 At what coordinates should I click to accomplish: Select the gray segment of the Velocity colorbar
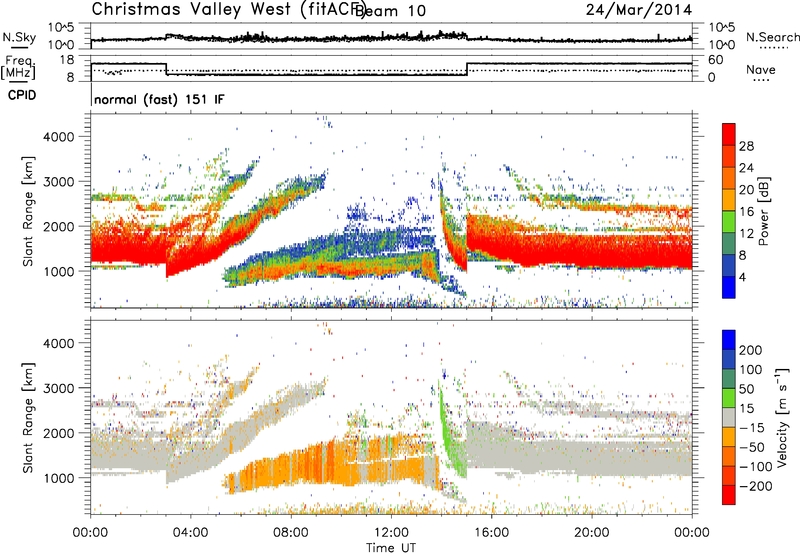(x=729, y=417)
